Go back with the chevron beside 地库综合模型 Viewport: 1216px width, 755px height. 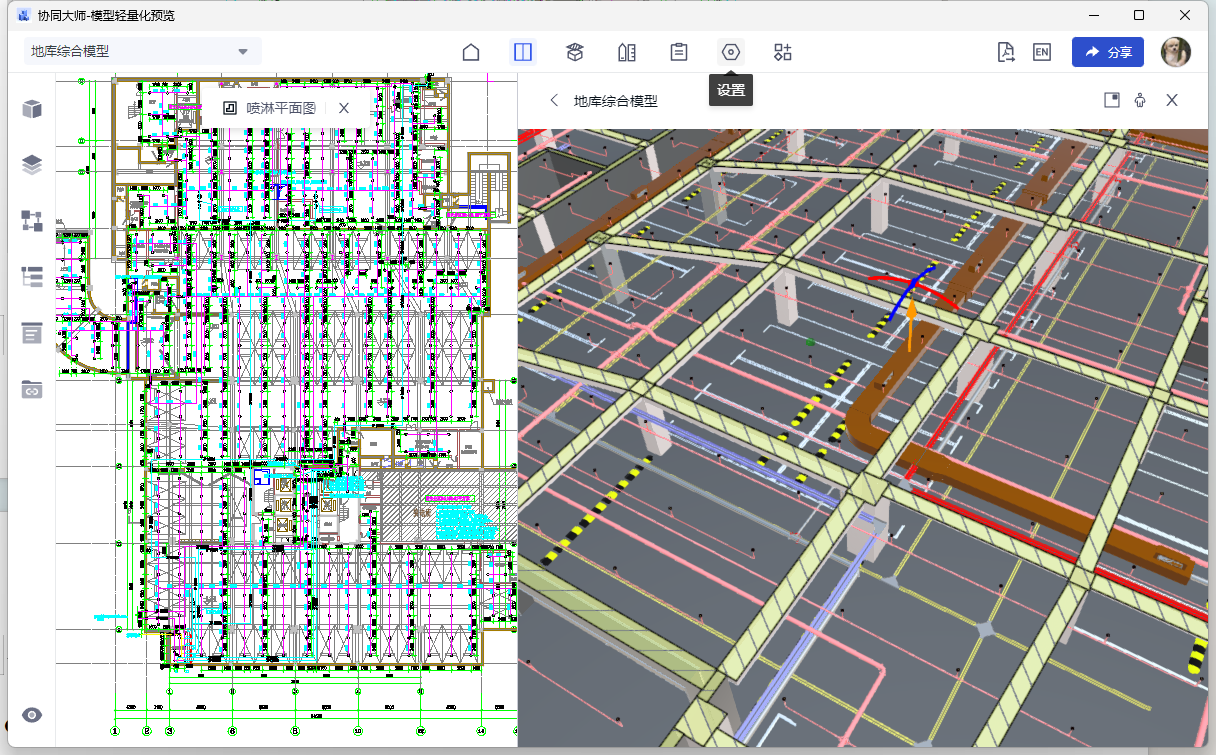(554, 100)
